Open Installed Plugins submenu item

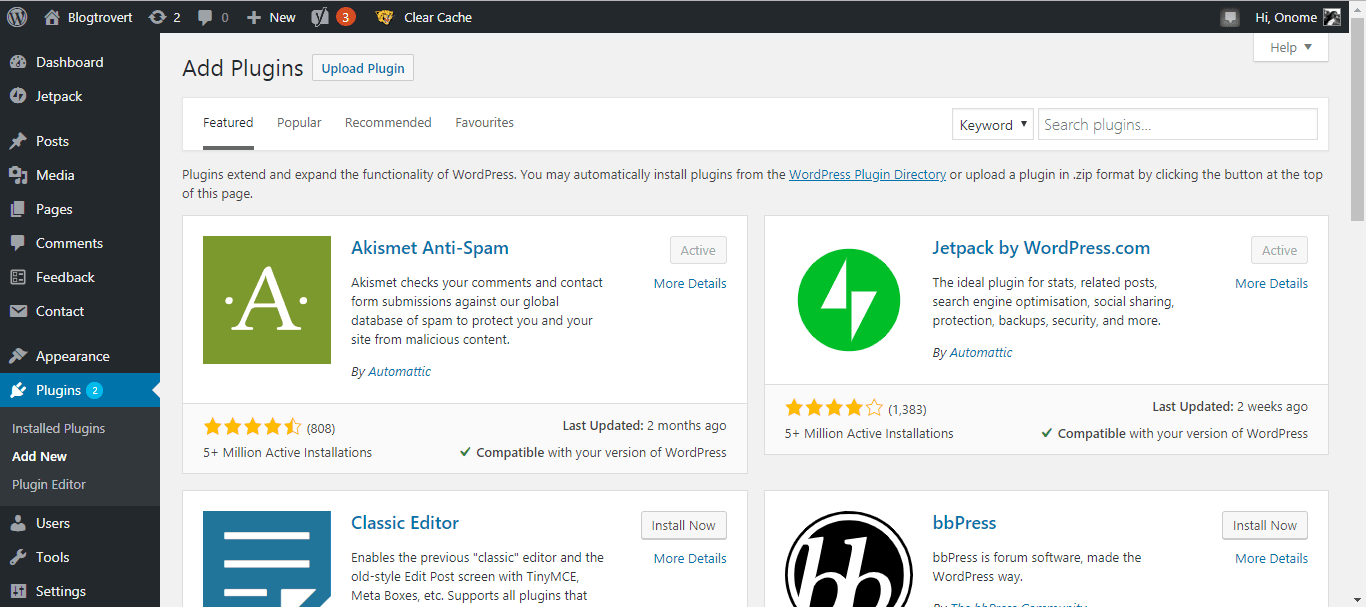pos(58,428)
